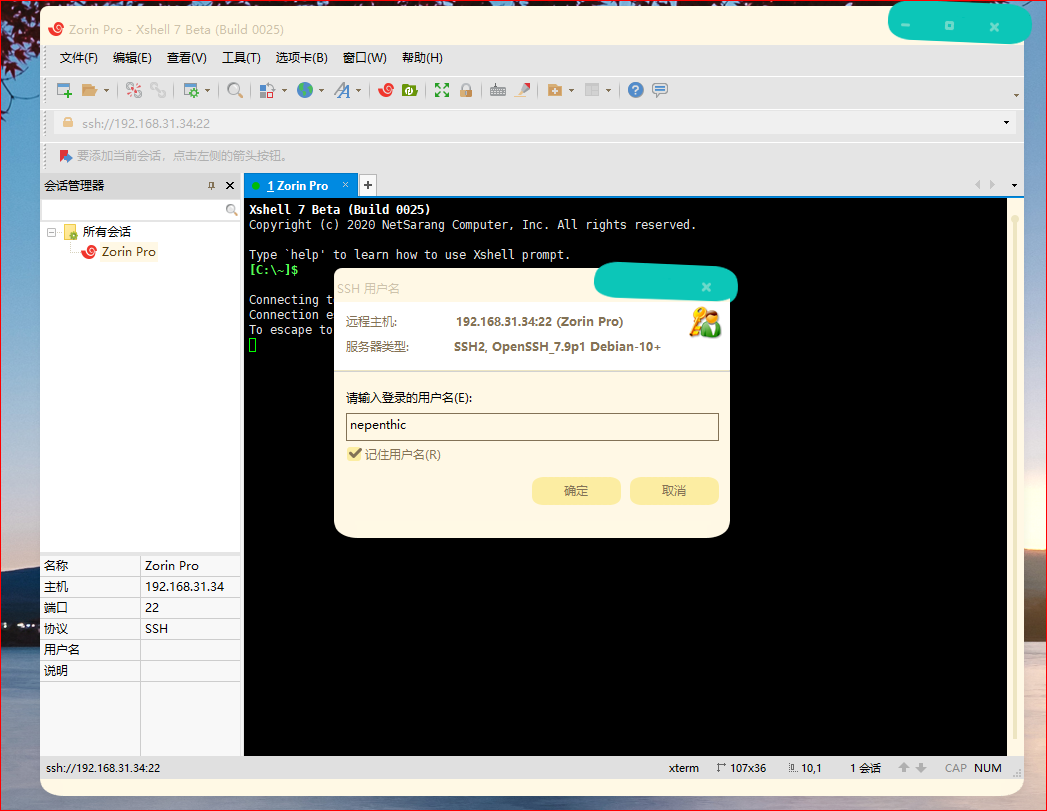
Task: Open the font selection icon
Action: tap(342, 90)
